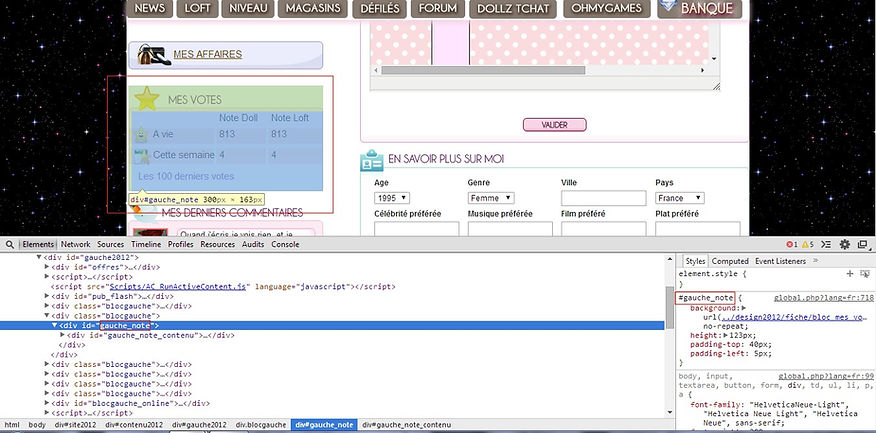The image size is (876, 433).
Task: Open the Resources panel tab
Action: tap(218, 245)
